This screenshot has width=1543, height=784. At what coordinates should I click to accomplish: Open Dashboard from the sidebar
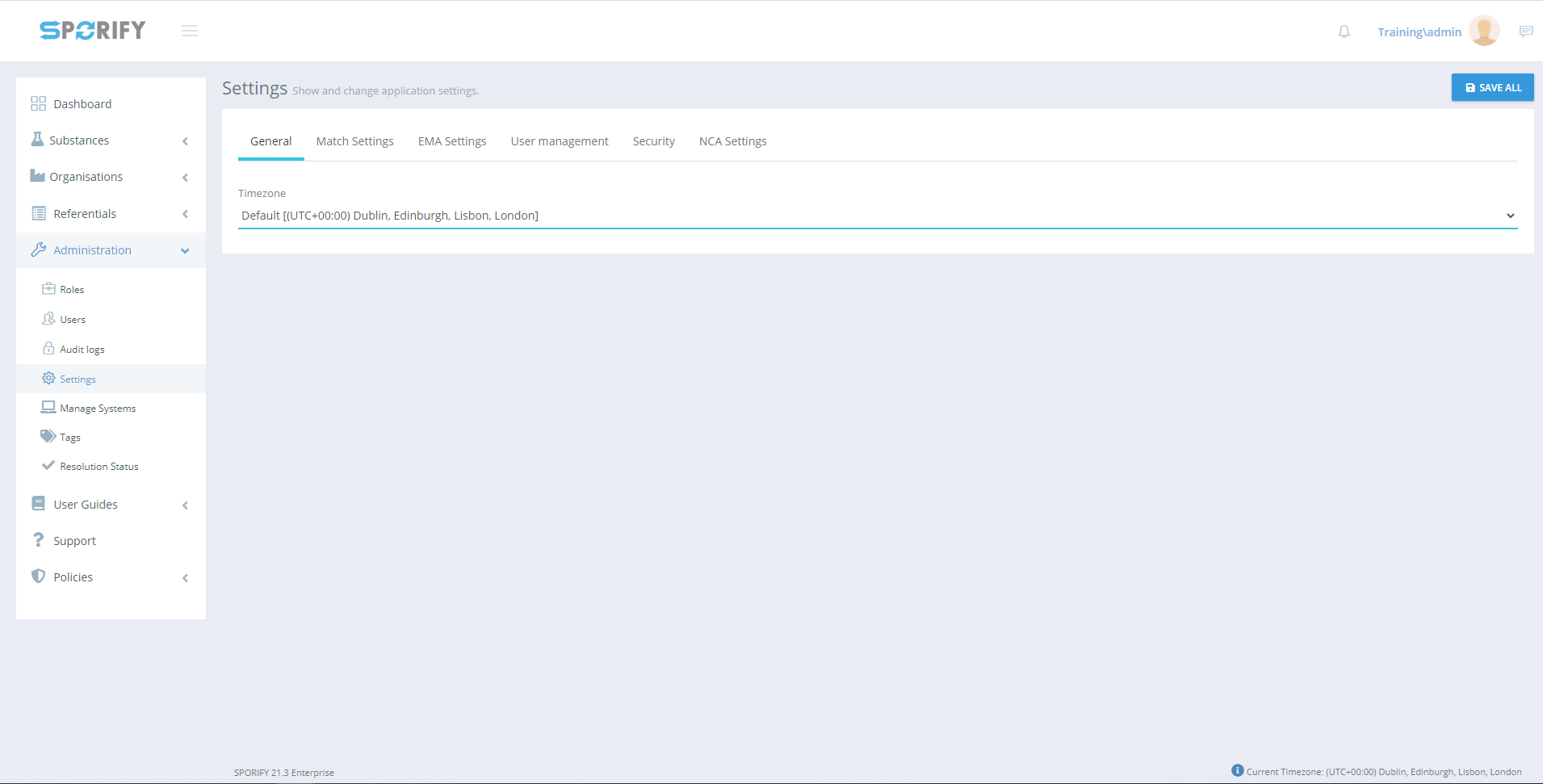click(x=82, y=104)
